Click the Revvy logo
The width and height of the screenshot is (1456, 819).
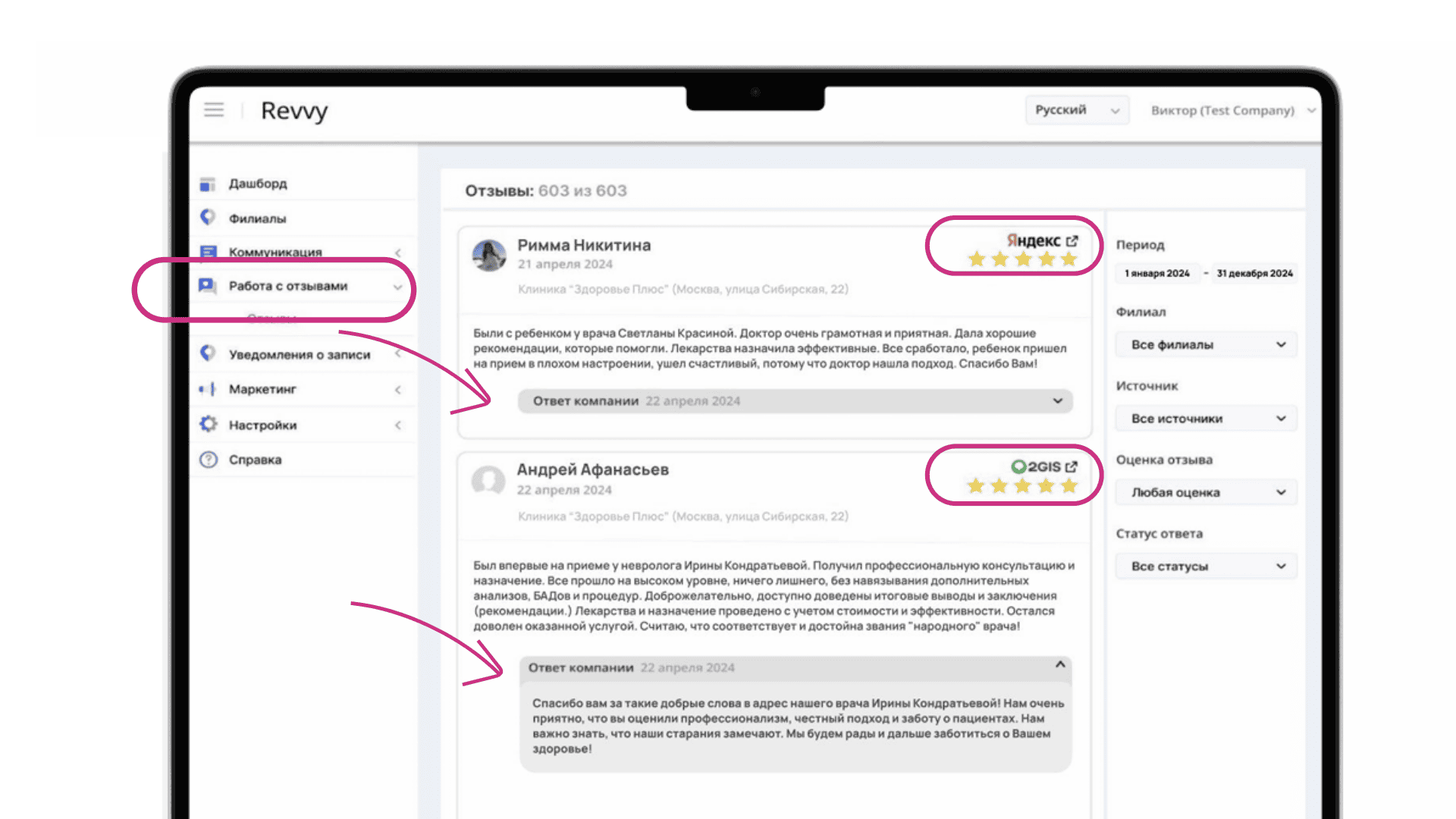click(x=294, y=111)
